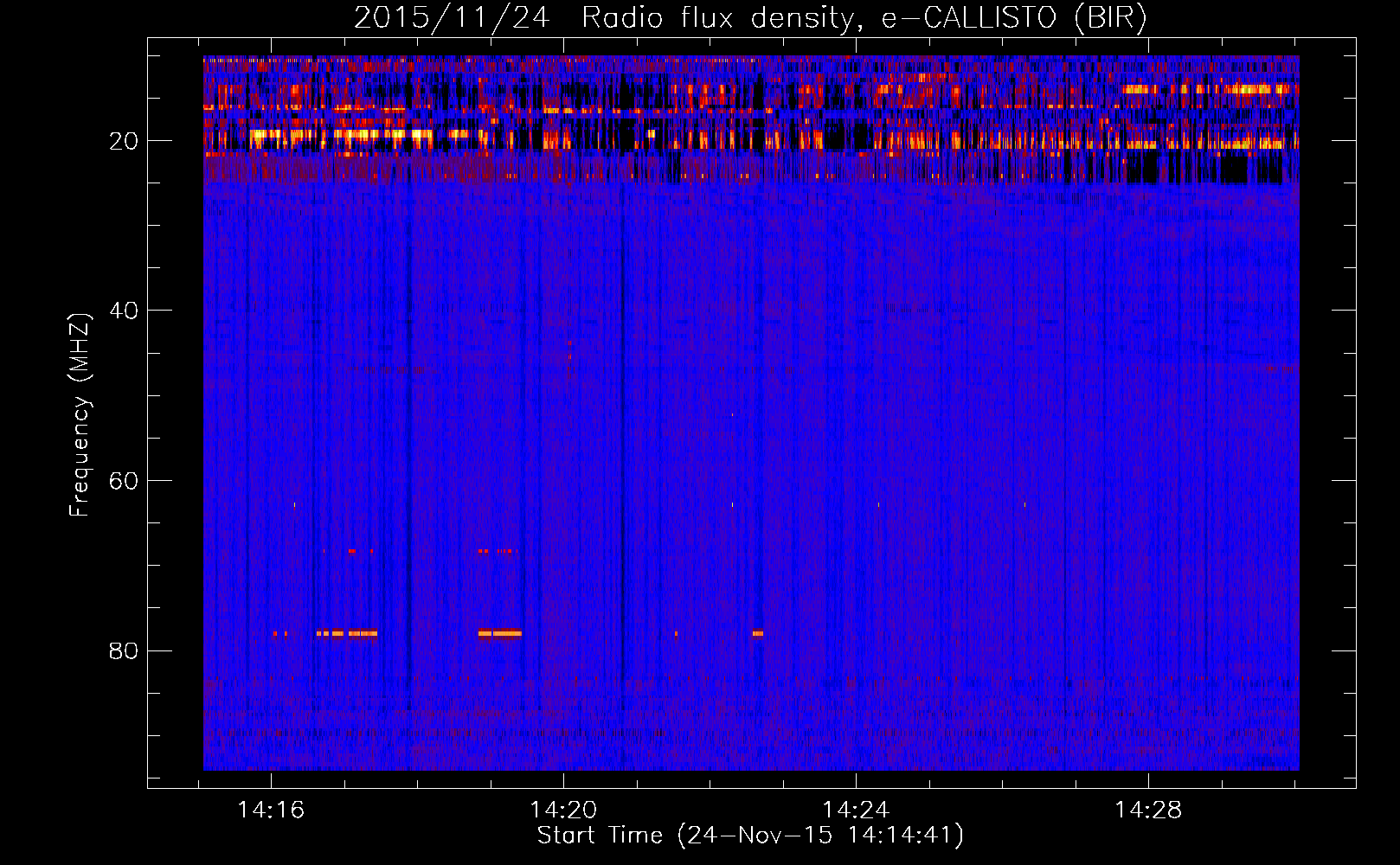Viewport: 1400px width, 865px height.
Task: Click the 14:16 time tick label
Action: coord(271,811)
